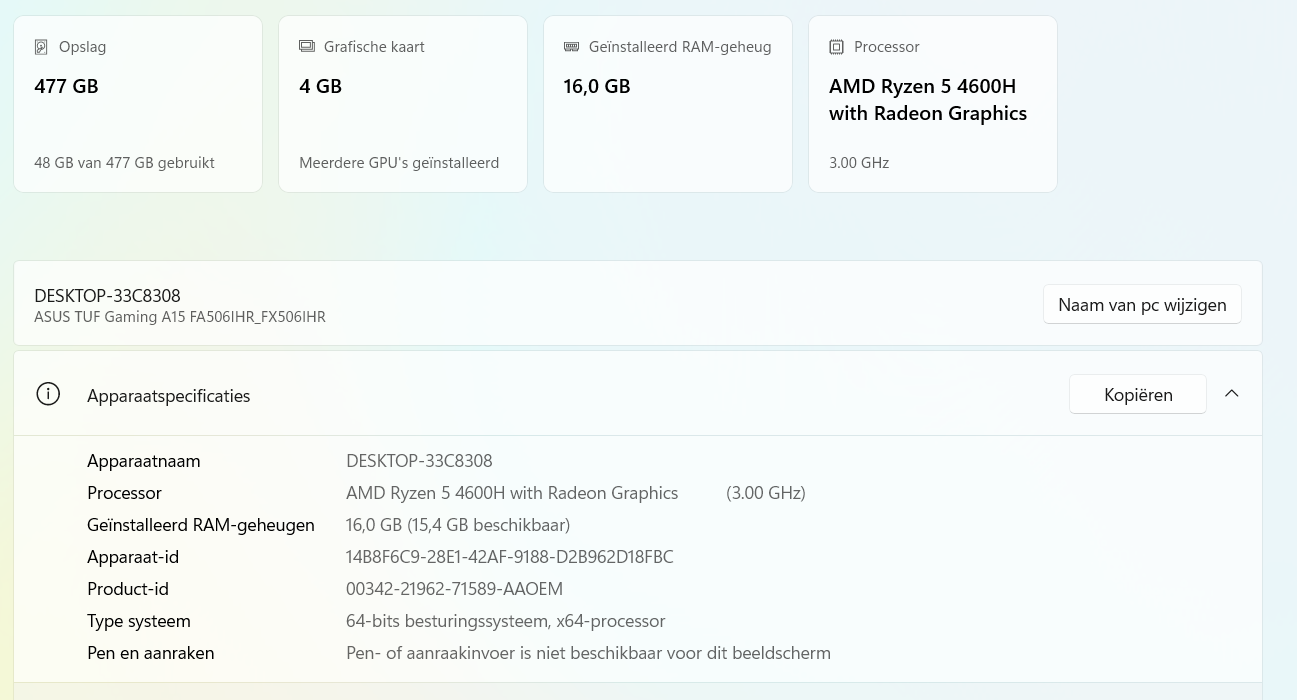The width and height of the screenshot is (1297, 700).
Task: Click 48 GB van 477 GB gebruikt
Action: tap(124, 163)
